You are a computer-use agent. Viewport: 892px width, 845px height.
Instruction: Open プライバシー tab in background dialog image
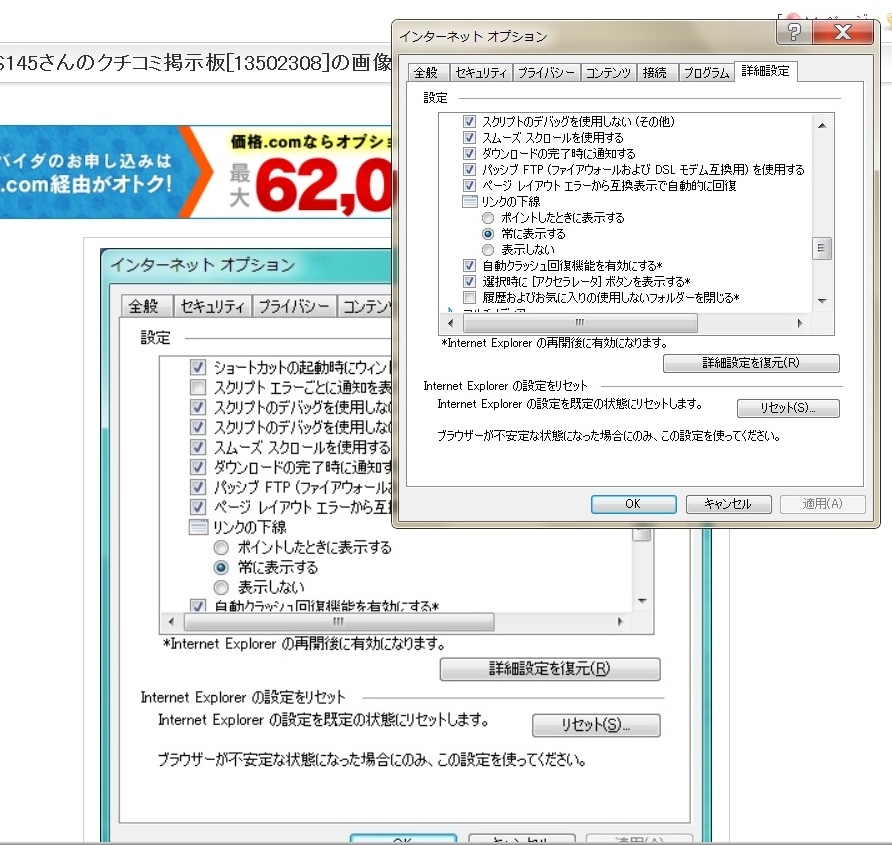pyautogui.click(x=294, y=307)
